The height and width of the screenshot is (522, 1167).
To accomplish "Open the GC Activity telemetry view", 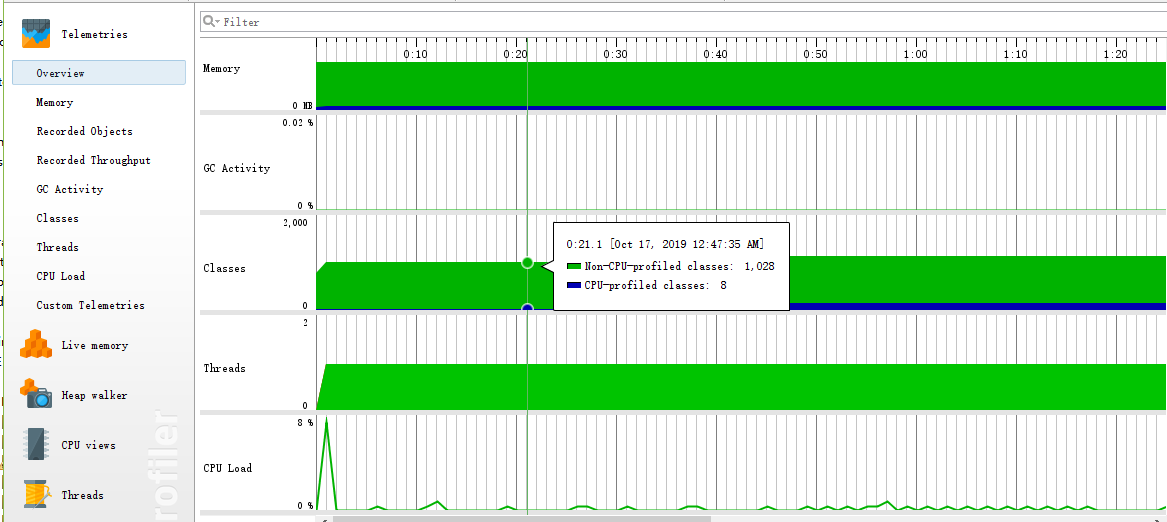I will pyautogui.click(x=70, y=189).
